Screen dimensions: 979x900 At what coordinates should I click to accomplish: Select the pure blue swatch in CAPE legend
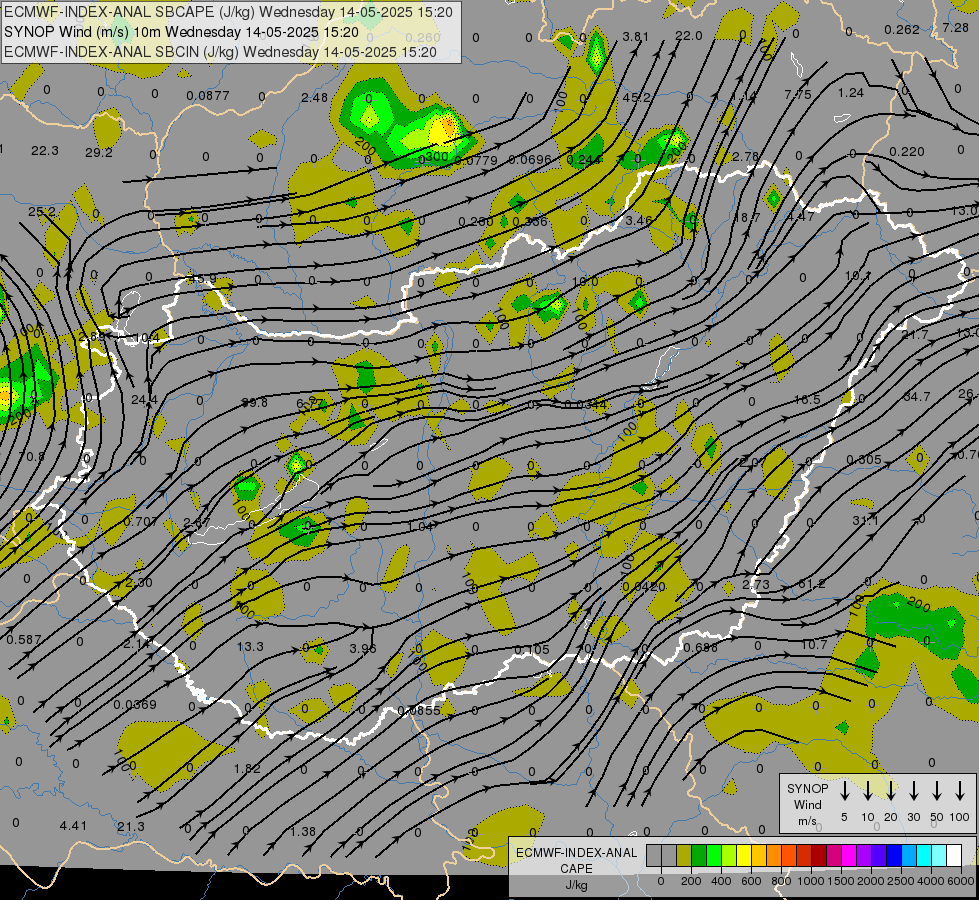point(893,855)
